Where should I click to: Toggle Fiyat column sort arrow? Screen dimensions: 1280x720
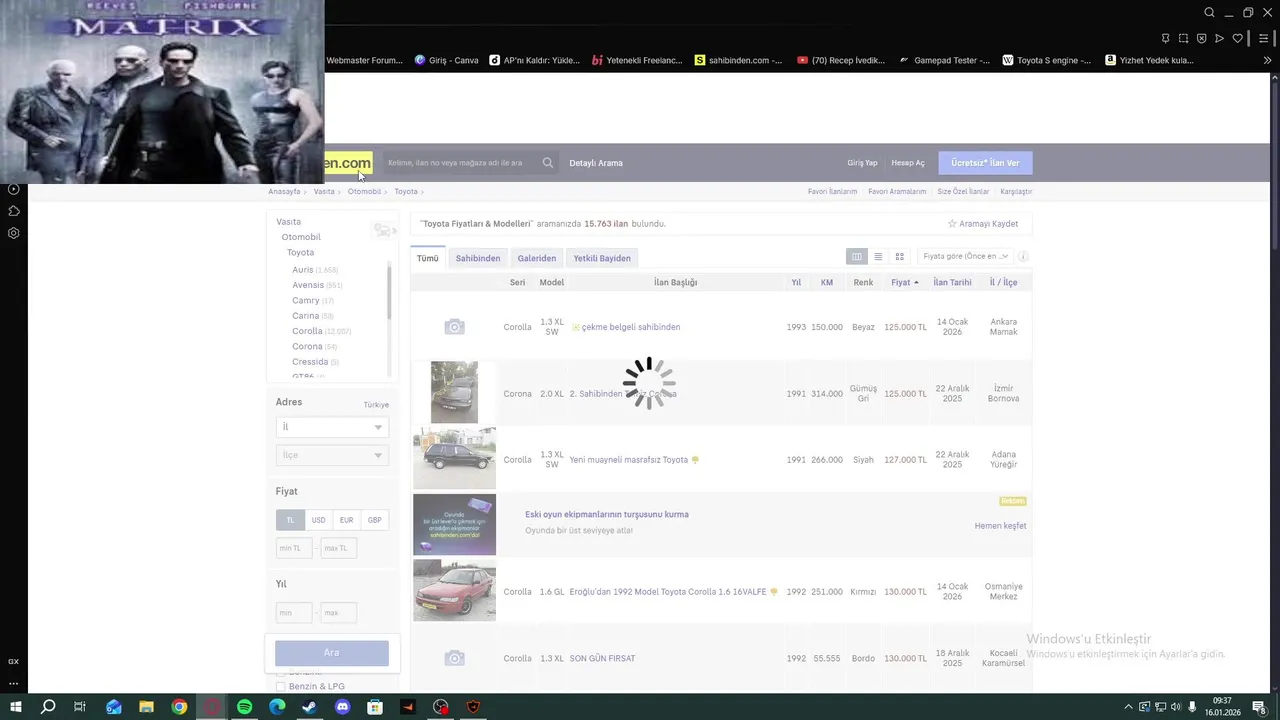coord(916,283)
